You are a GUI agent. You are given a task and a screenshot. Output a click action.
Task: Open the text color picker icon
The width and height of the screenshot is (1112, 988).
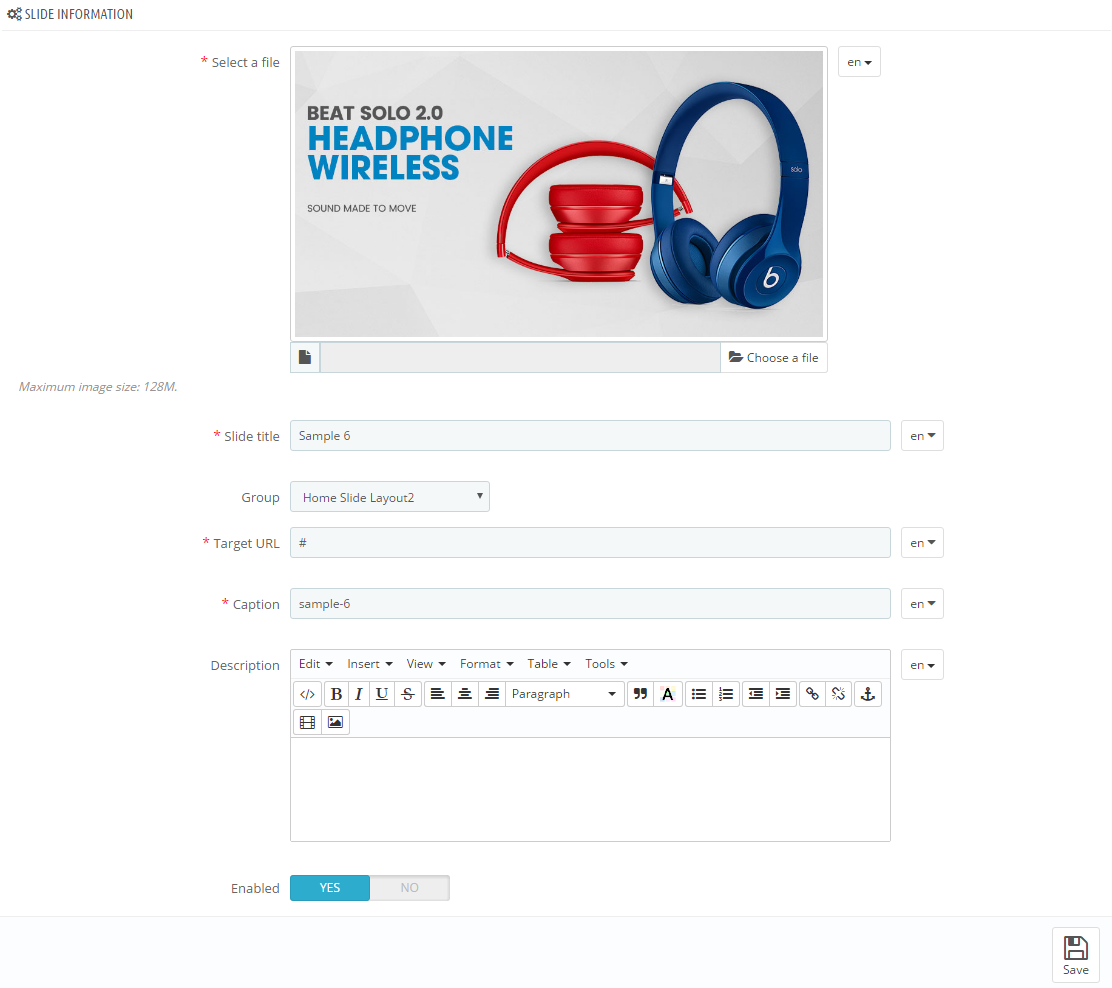point(667,694)
